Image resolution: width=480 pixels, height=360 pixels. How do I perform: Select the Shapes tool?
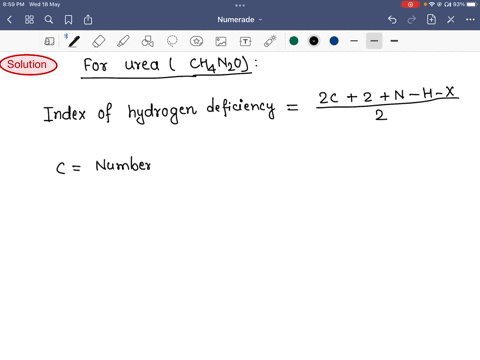148,41
